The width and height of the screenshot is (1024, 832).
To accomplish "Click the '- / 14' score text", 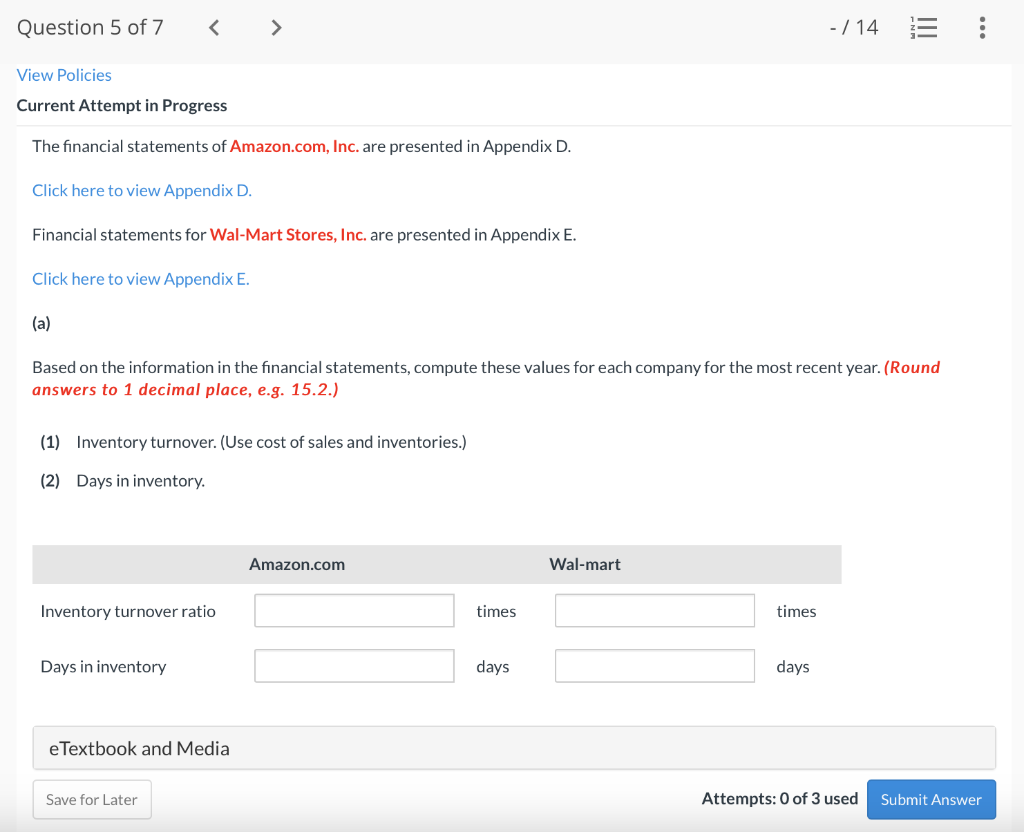I will [854, 27].
